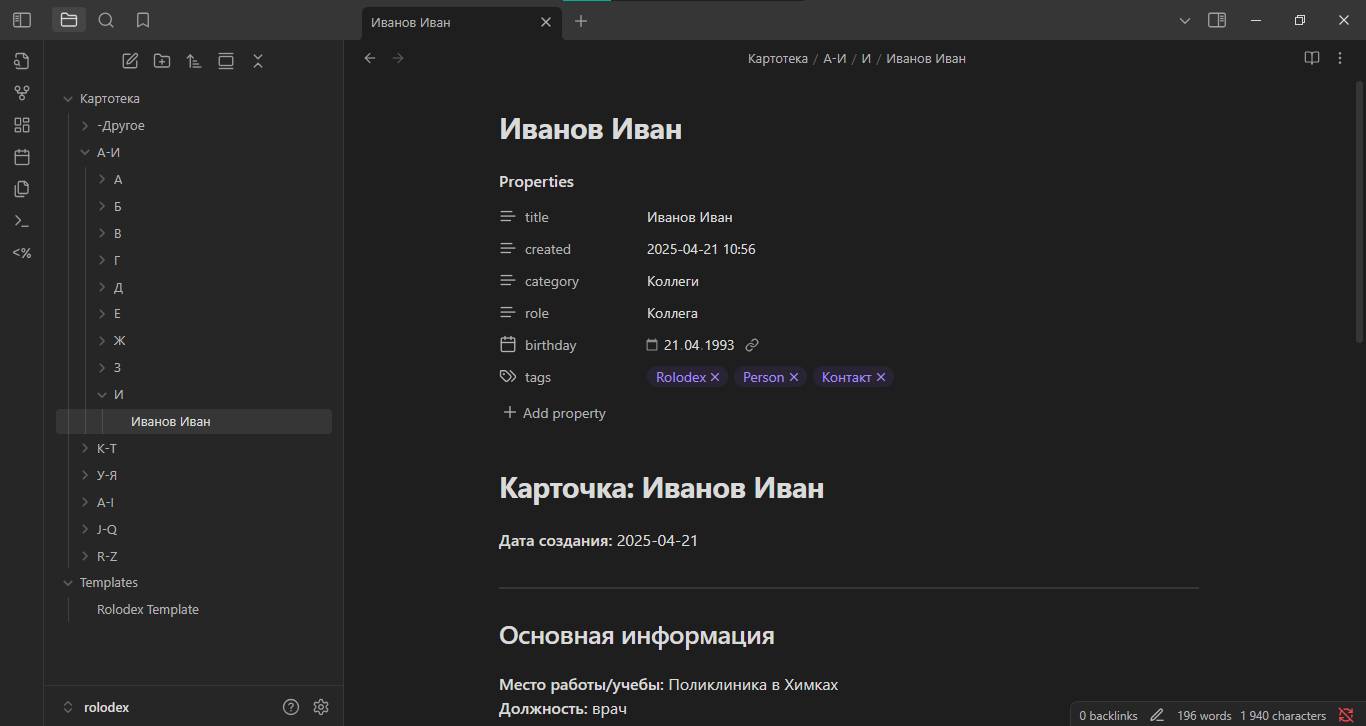The image size is (1366, 726).
Task: Expand the -Другое folder
Action: (85, 126)
